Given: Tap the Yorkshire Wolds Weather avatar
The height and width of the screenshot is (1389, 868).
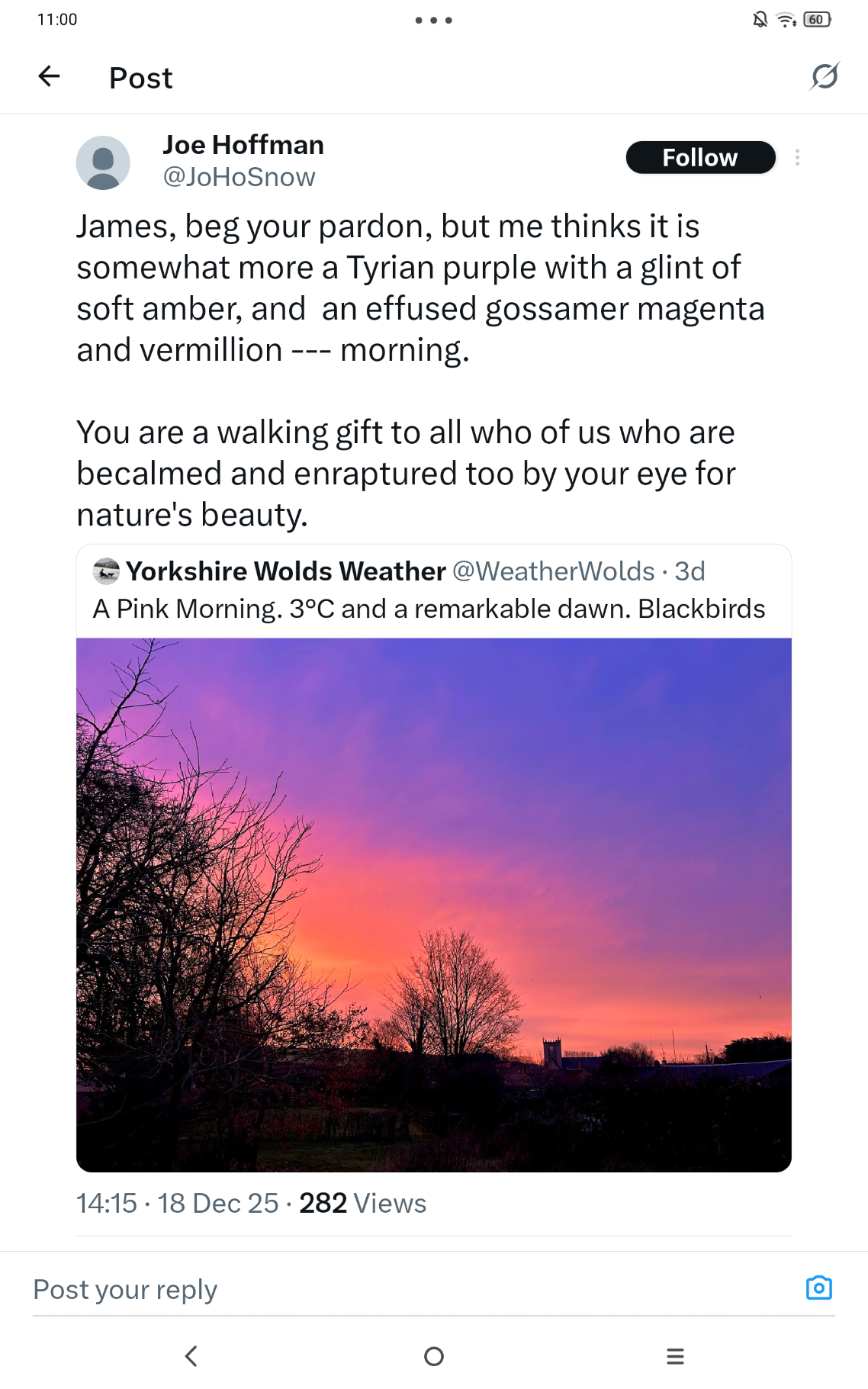Looking at the screenshot, I should pos(106,571).
